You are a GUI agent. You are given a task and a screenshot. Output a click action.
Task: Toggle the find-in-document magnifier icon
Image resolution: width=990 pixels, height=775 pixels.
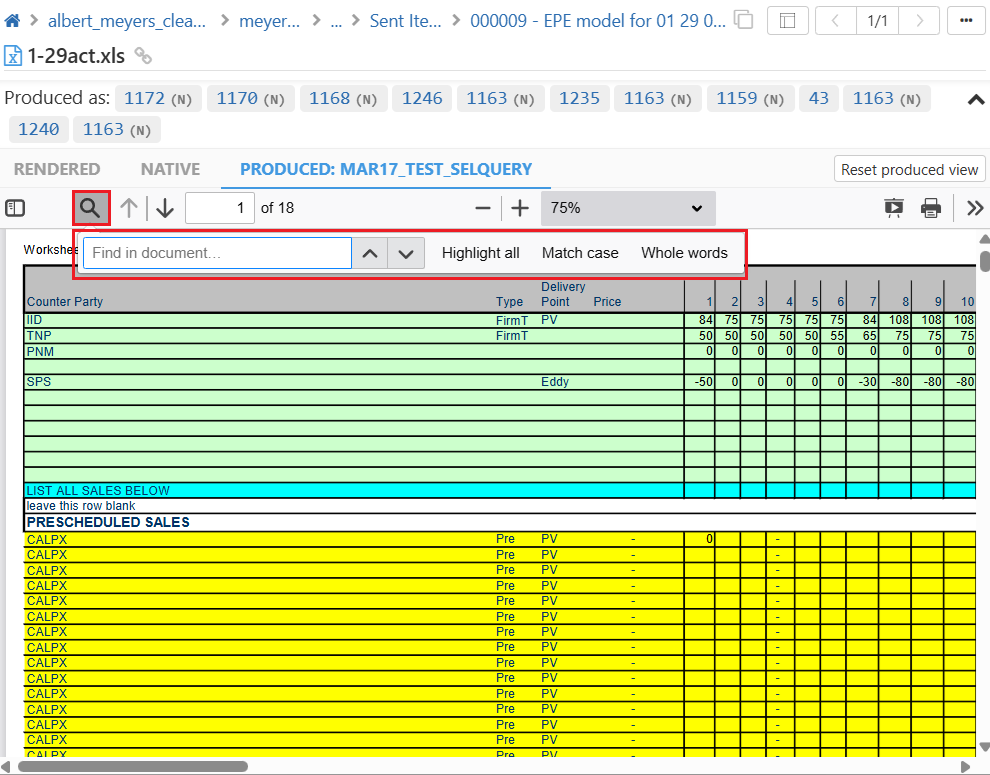(91, 208)
